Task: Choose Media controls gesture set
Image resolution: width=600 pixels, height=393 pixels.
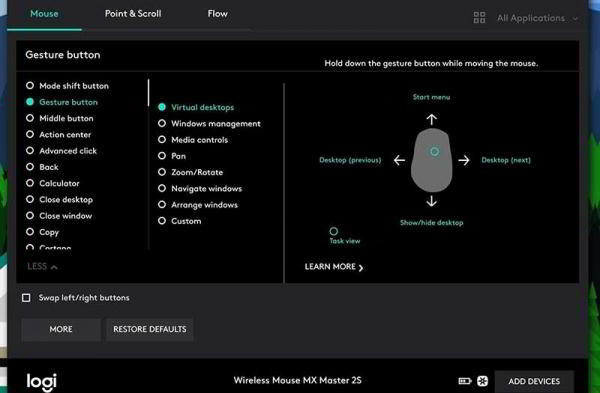Action: click(193, 140)
